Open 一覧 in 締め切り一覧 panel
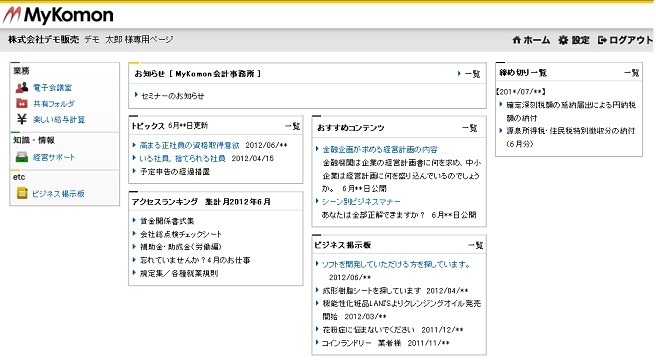Image resolution: width=656 pixels, height=361 pixels. tap(631, 73)
